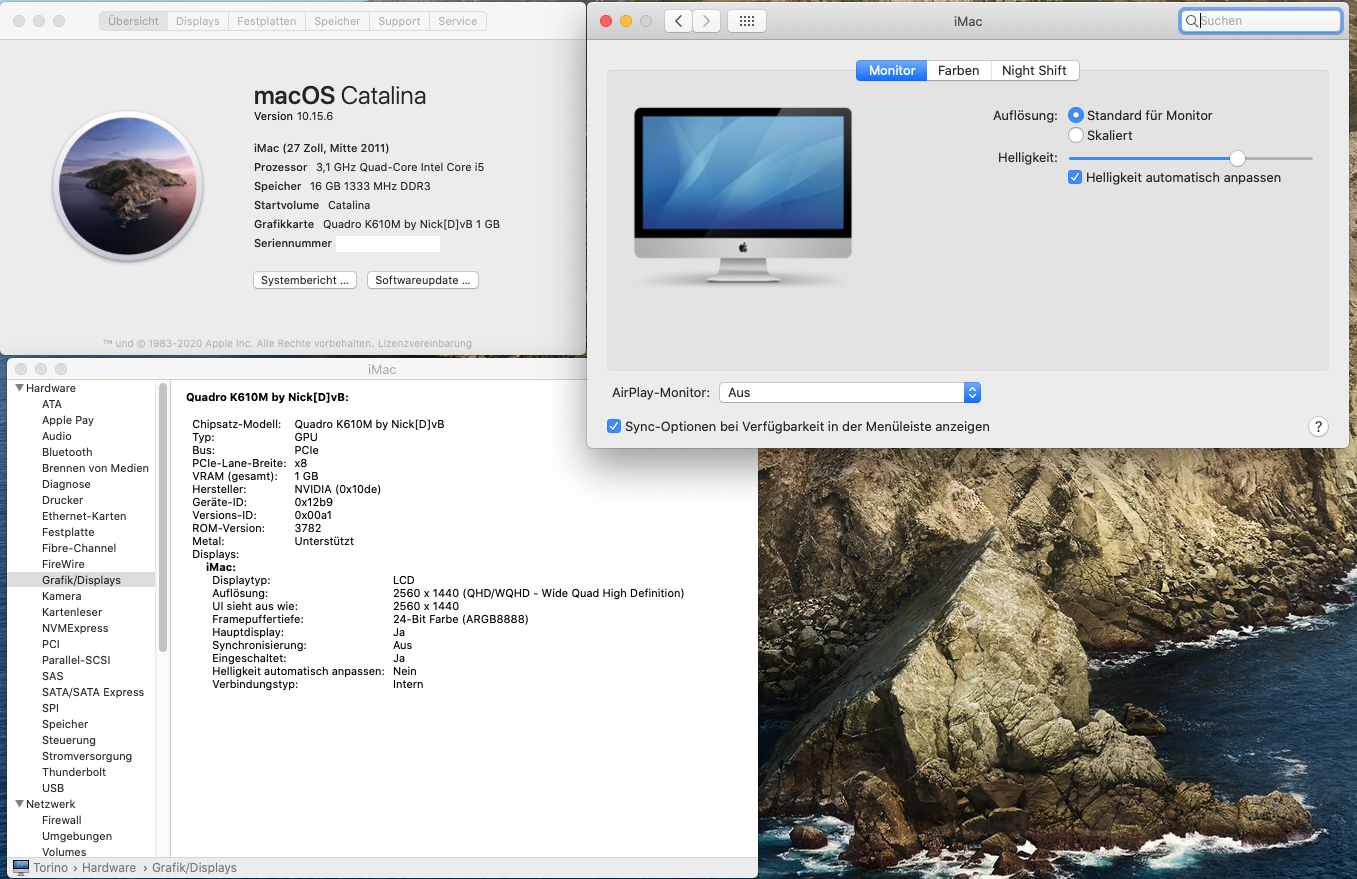Screen dimensions: 1357x879
Task: Select Kamera in the sidebar
Action: [x=62, y=596]
